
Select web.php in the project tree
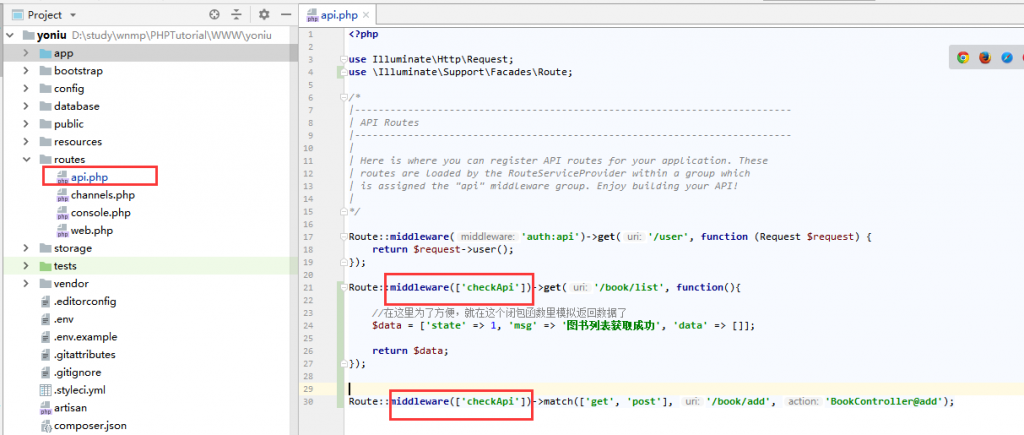pos(90,230)
